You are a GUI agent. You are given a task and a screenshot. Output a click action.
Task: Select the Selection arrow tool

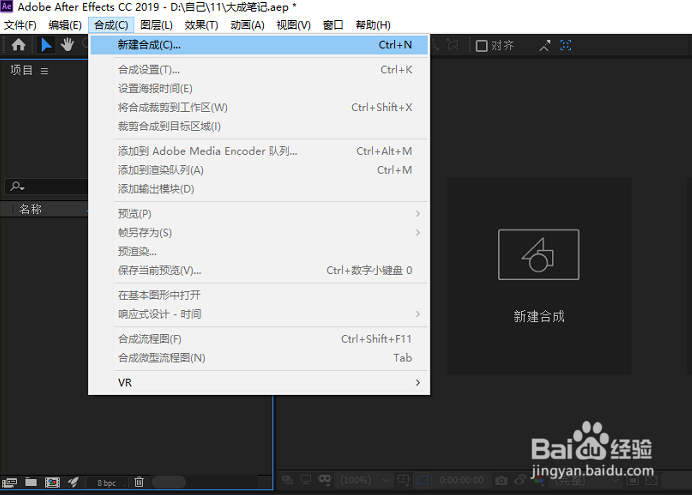tap(46, 45)
